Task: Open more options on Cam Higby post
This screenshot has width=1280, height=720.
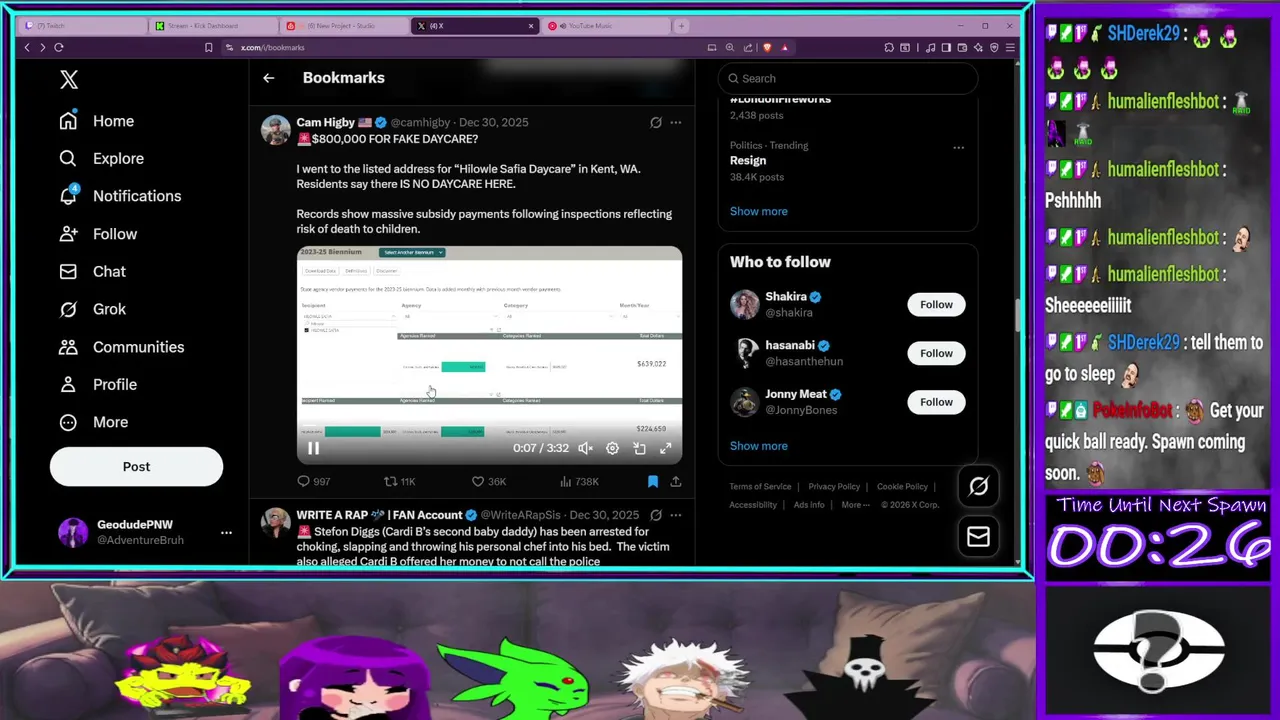Action: click(676, 122)
